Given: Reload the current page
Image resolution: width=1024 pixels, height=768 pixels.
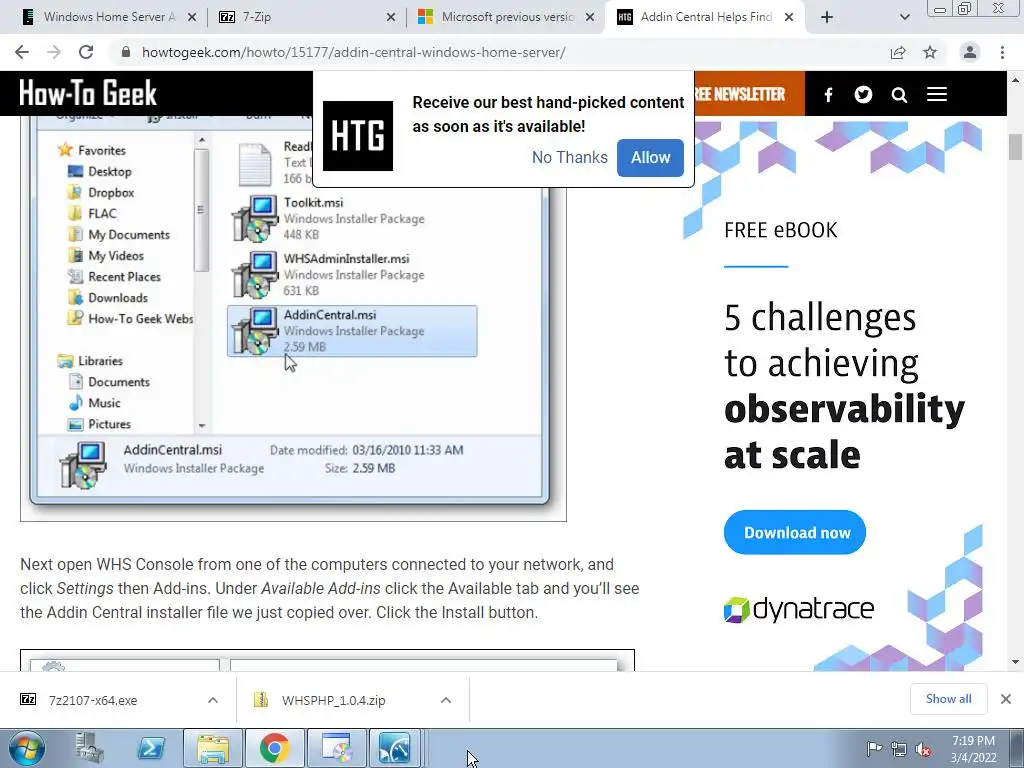Looking at the screenshot, I should pyautogui.click(x=86, y=52).
